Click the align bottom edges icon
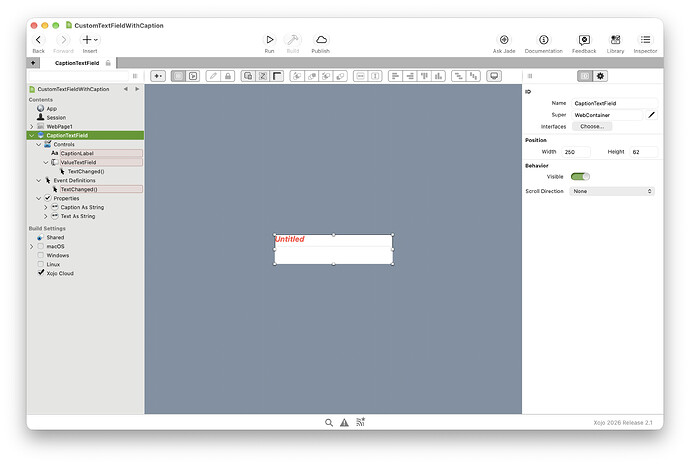Image resolution: width=690 pixels, height=464 pixels. [x=438, y=76]
